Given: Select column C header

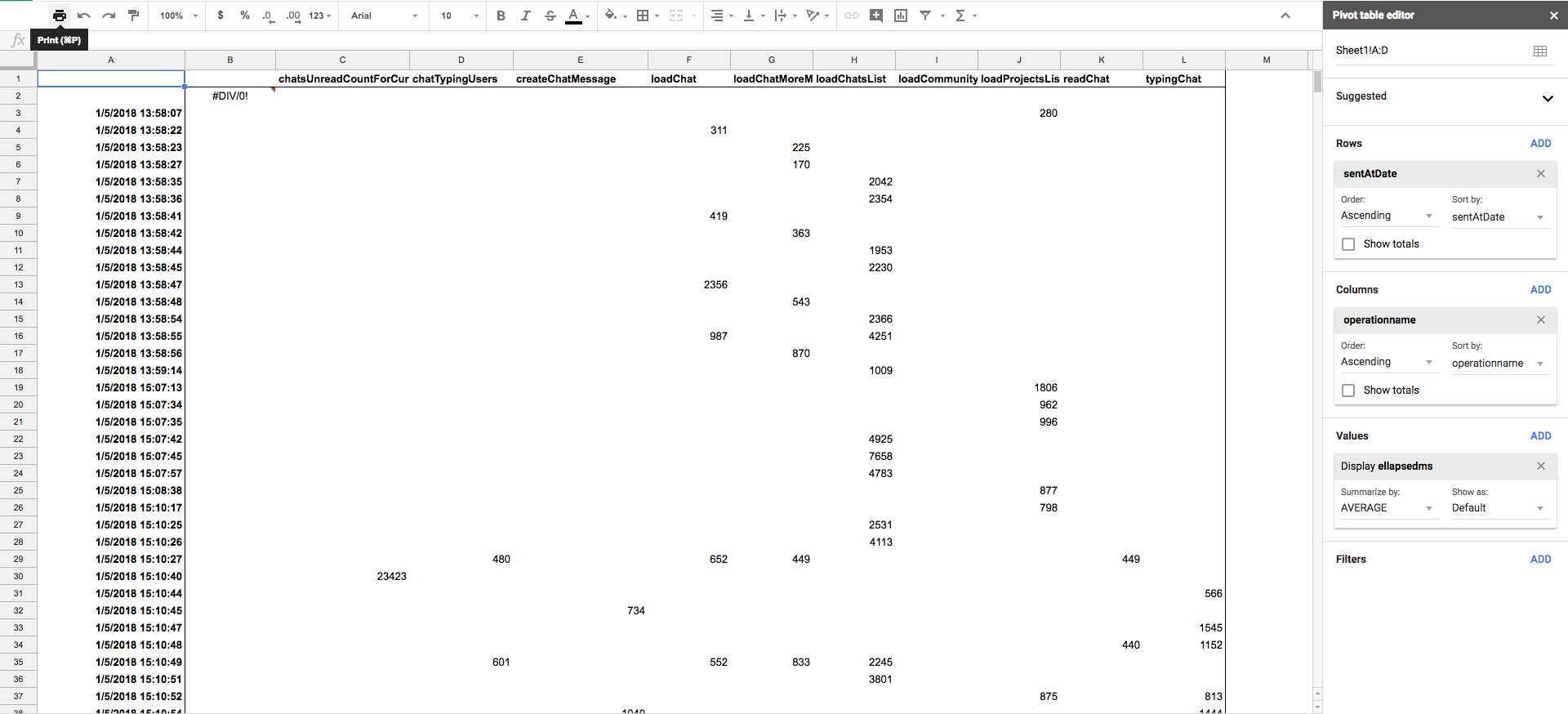Looking at the screenshot, I should [342, 60].
